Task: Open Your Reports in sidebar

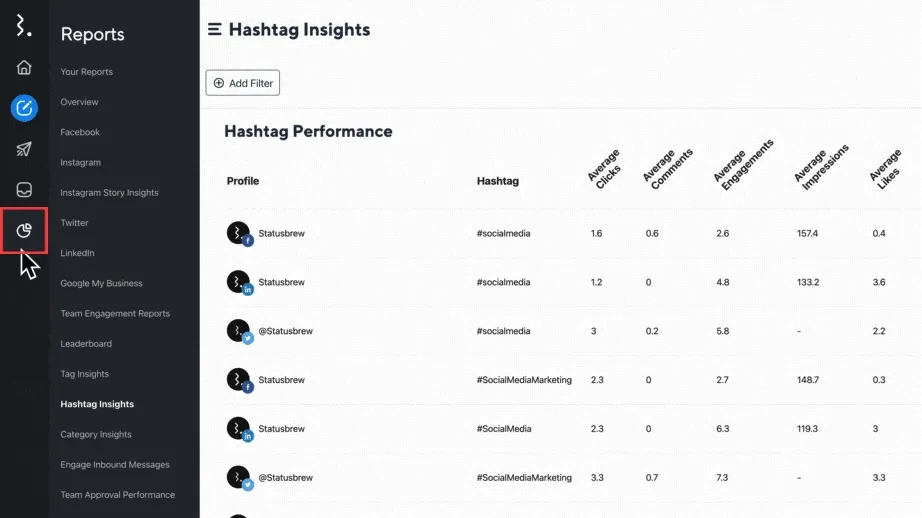Action: coord(86,72)
